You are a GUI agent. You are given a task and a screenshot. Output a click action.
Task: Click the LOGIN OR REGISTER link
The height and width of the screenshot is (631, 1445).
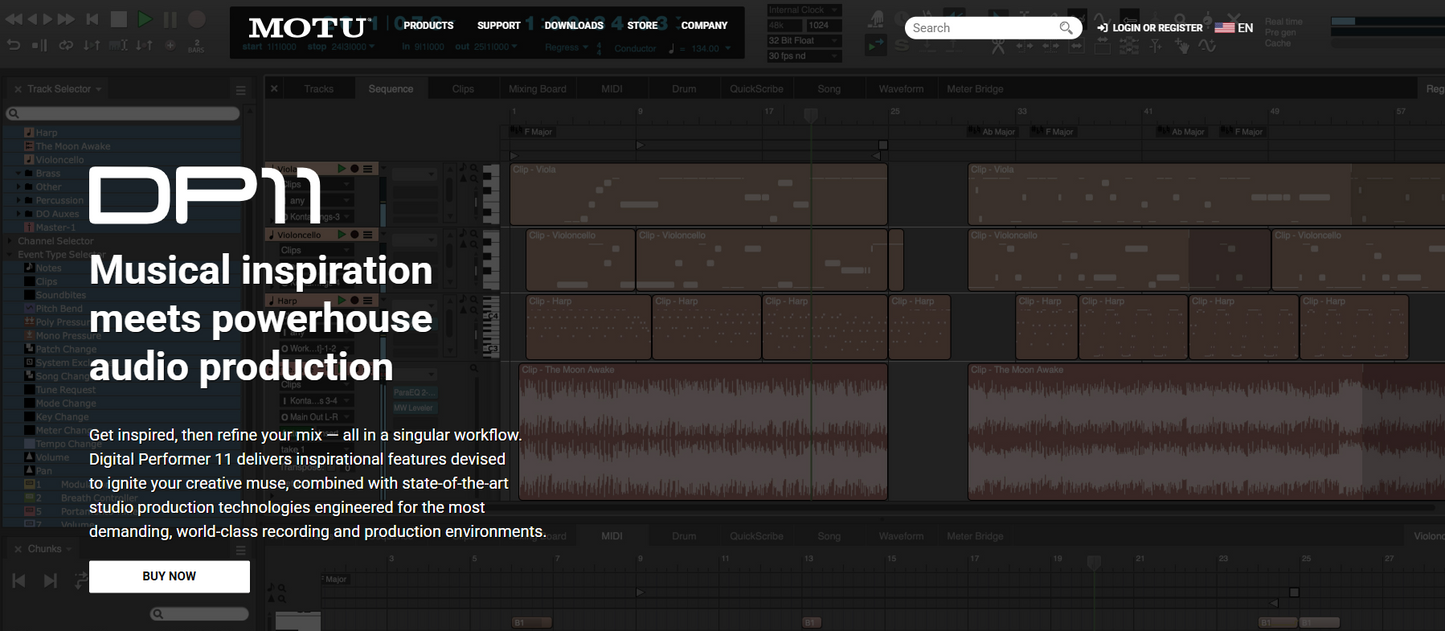pyautogui.click(x=1155, y=27)
